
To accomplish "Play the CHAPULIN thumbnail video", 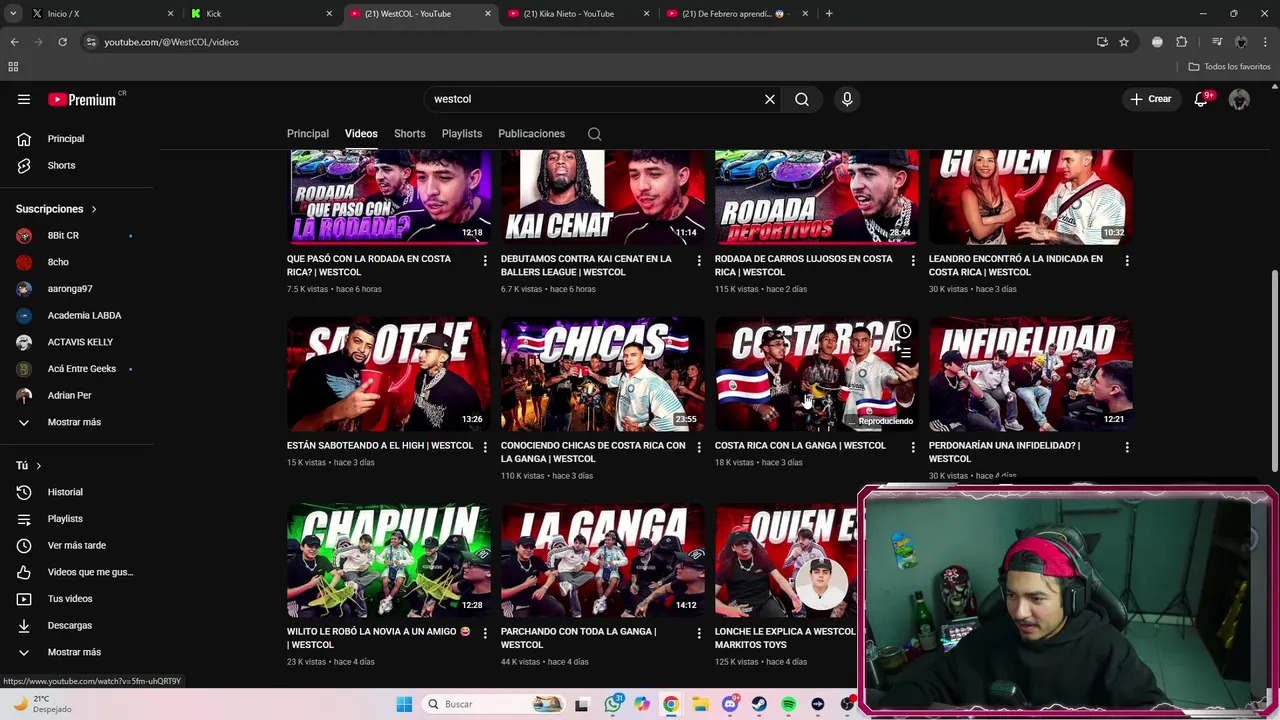I will pyautogui.click(x=389, y=559).
